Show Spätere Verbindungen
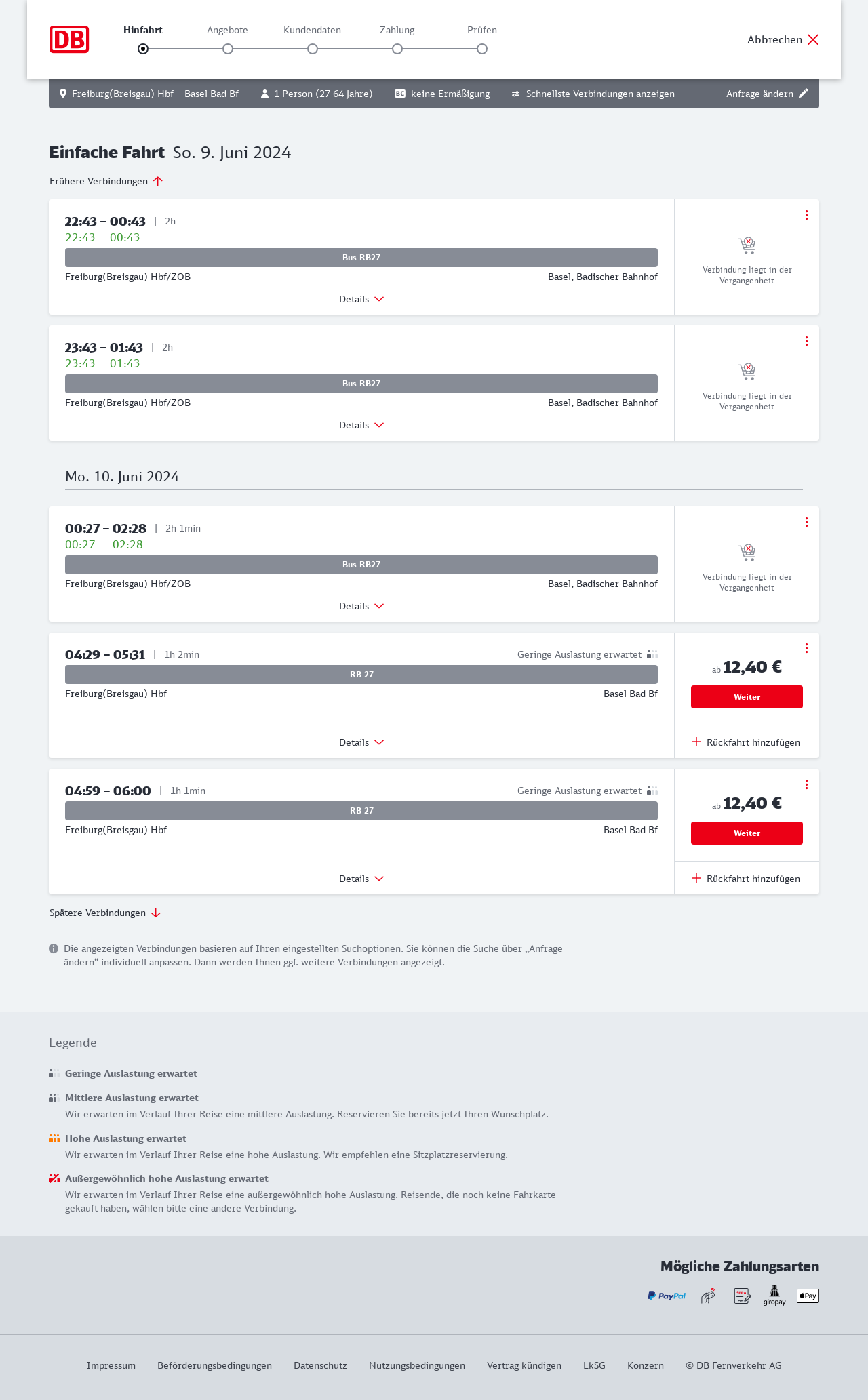This screenshot has width=868, height=1400. (x=105, y=913)
